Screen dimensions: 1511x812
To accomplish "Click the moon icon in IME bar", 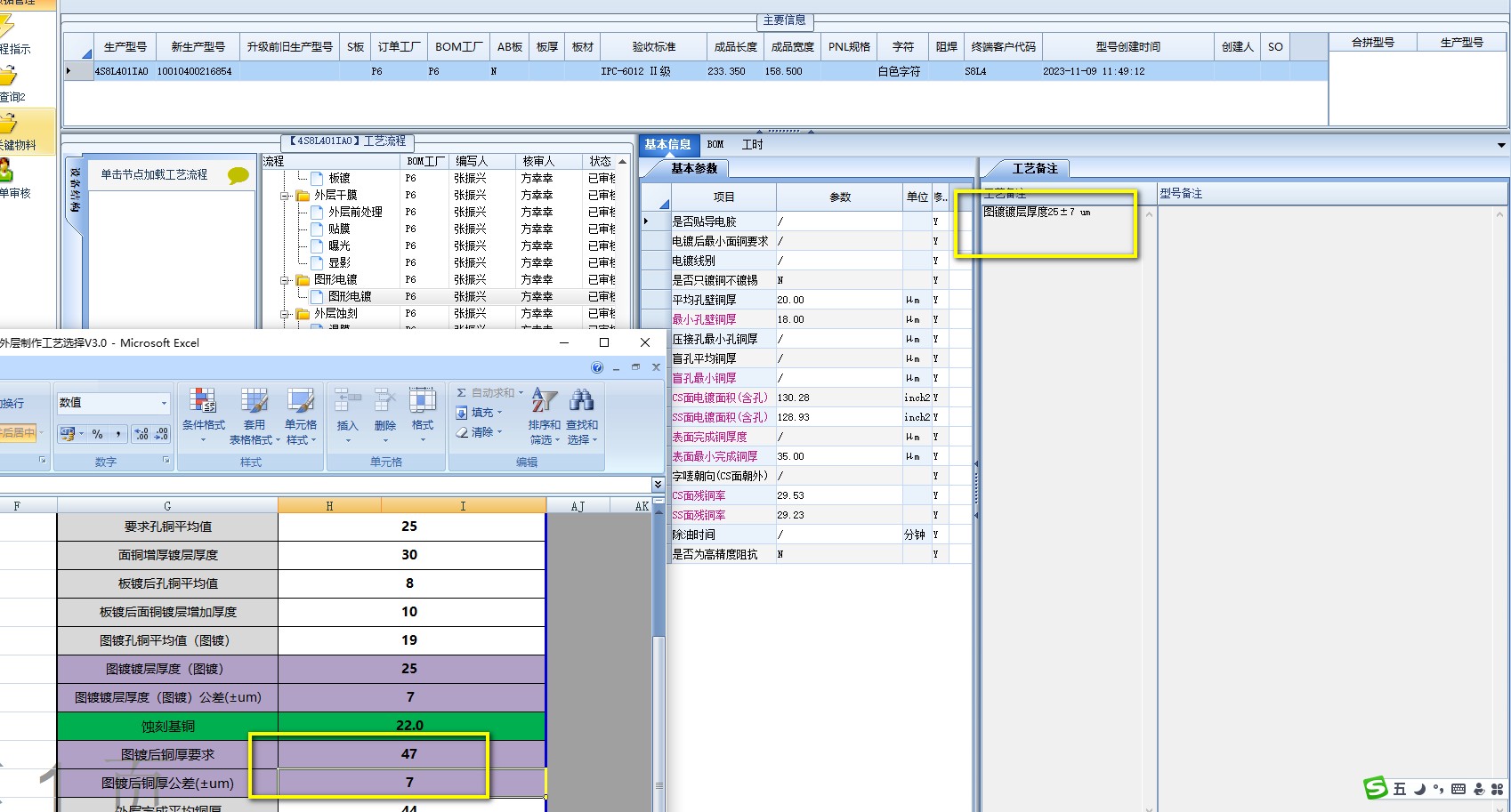I will tap(1419, 789).
